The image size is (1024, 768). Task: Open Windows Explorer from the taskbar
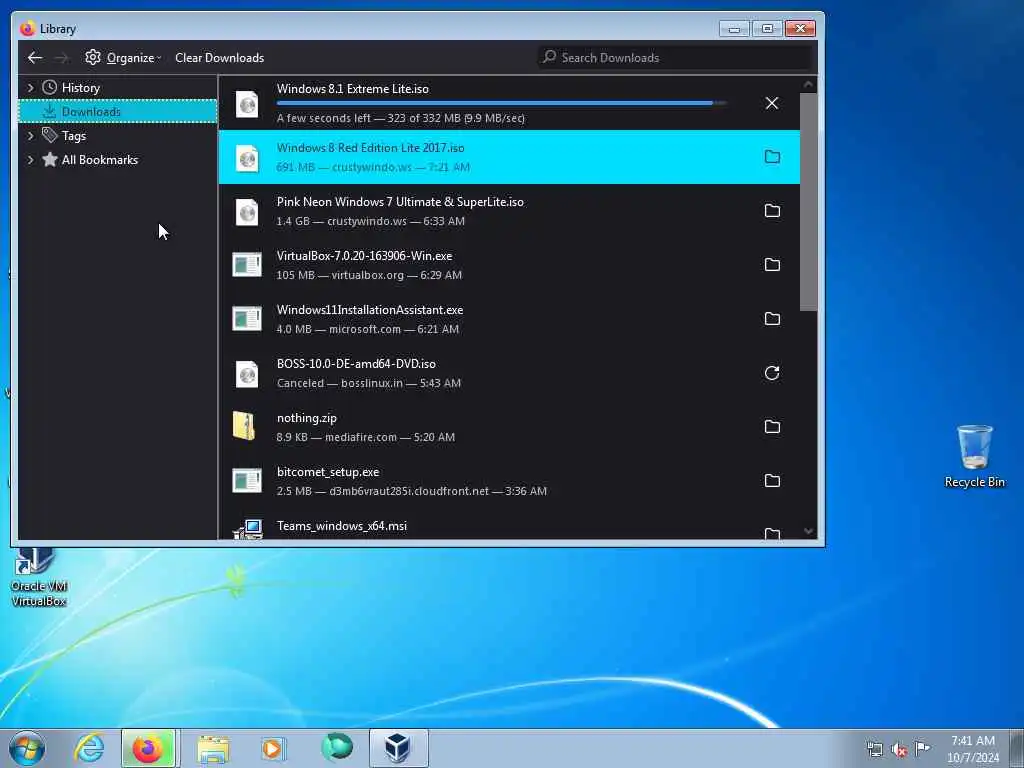(x=214, y=748)
